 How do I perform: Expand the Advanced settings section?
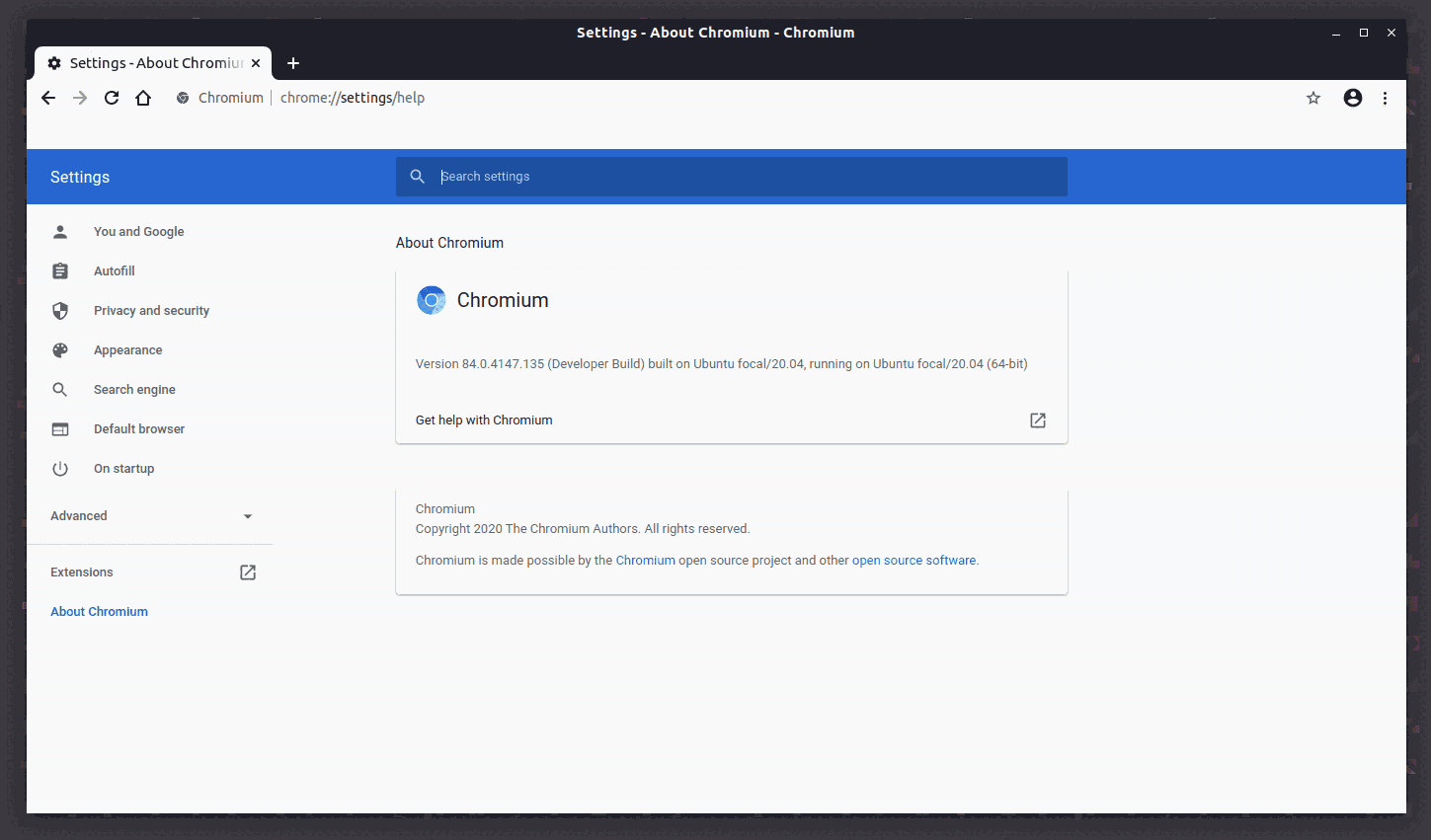(x=247, y=515)
